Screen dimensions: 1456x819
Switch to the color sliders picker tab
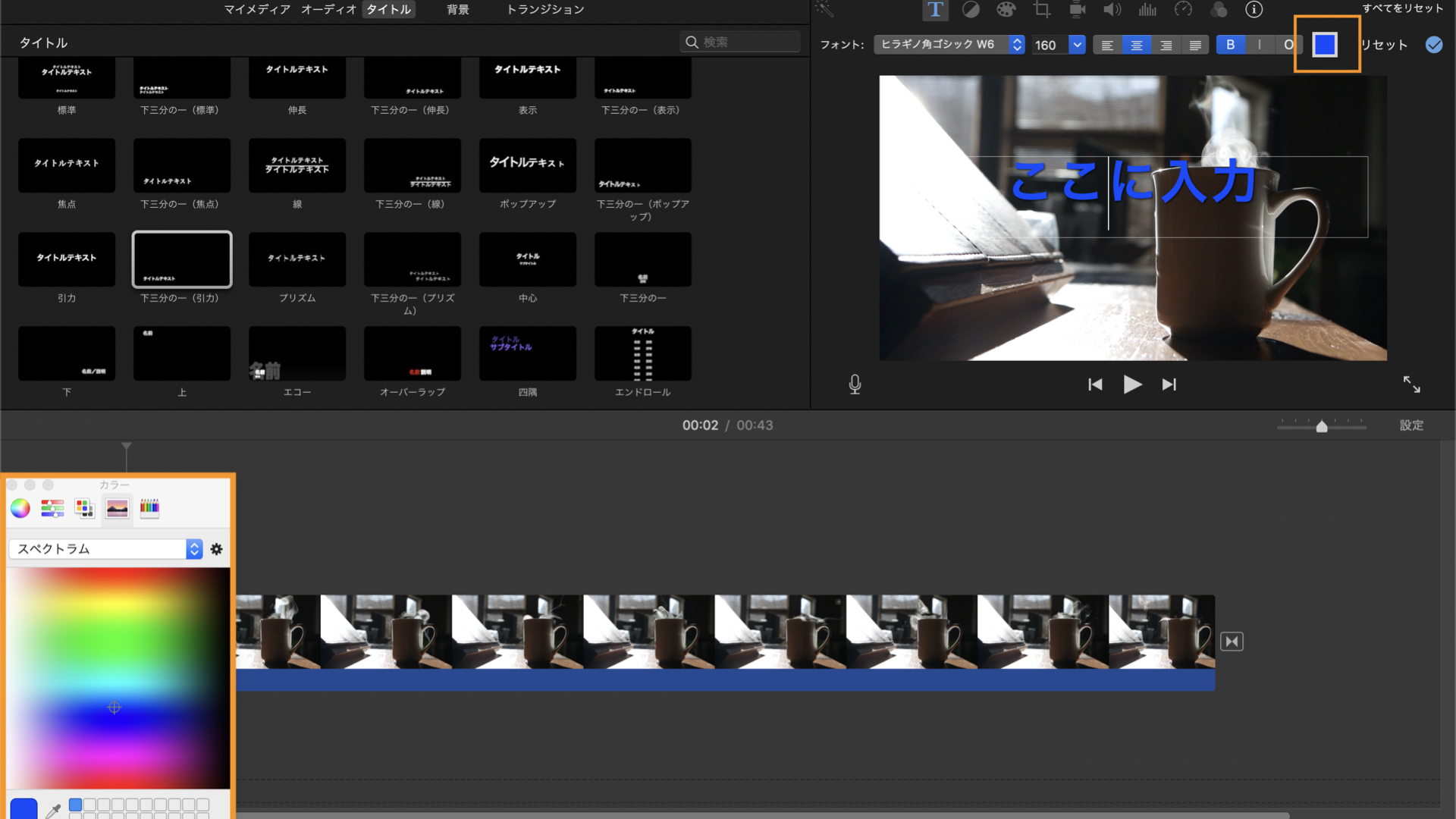(52, 508)
